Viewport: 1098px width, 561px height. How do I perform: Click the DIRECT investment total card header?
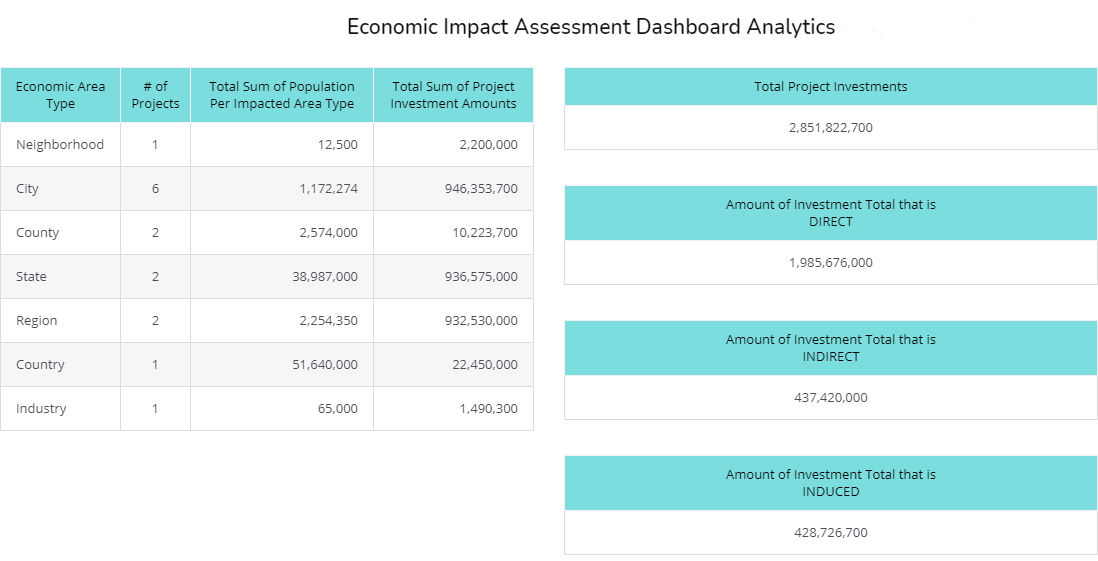pyautogui.click(x=830, y=213)
